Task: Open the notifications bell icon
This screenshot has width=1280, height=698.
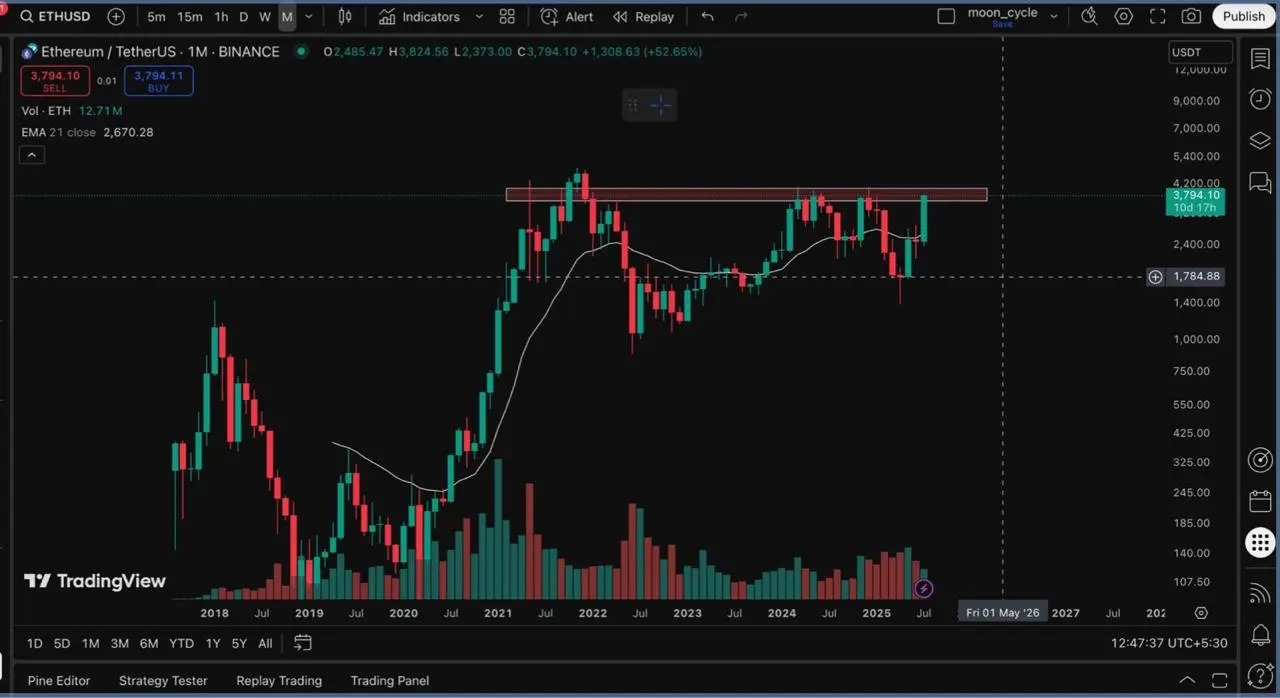Action: [1260, 635]
